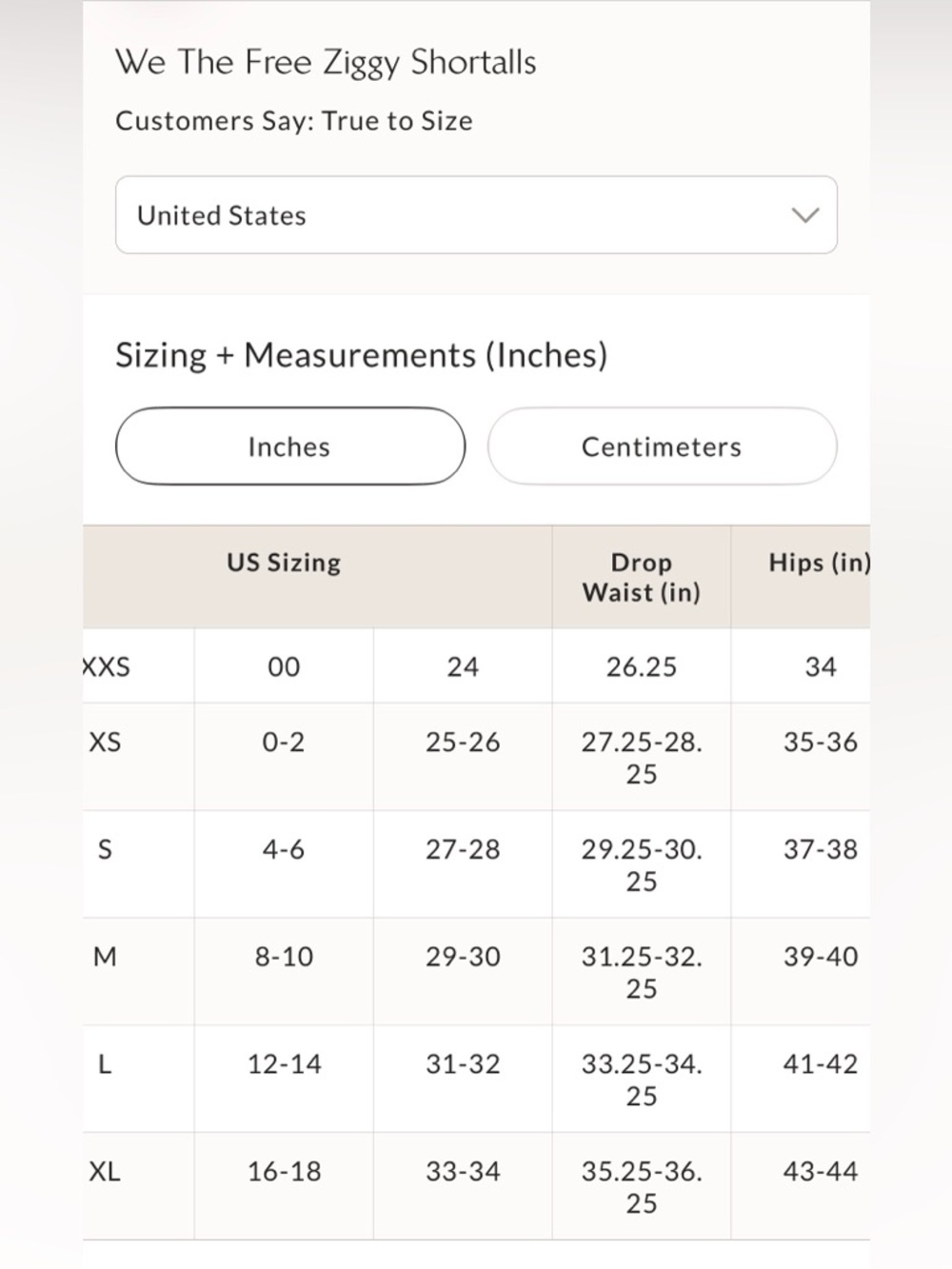Select the Inches unit toggle
The height and width of the screenshot is (1269, 952).
coord(289,446)
